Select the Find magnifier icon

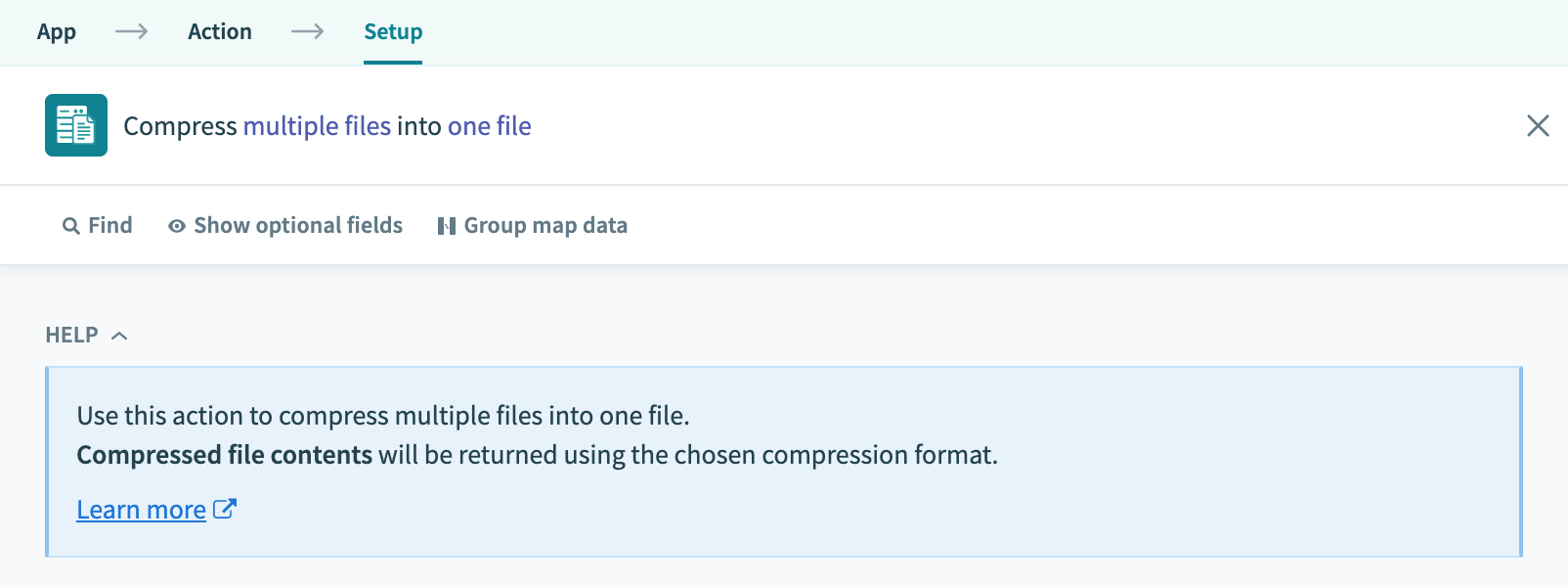pyautogui.click(x=70, y=225)
